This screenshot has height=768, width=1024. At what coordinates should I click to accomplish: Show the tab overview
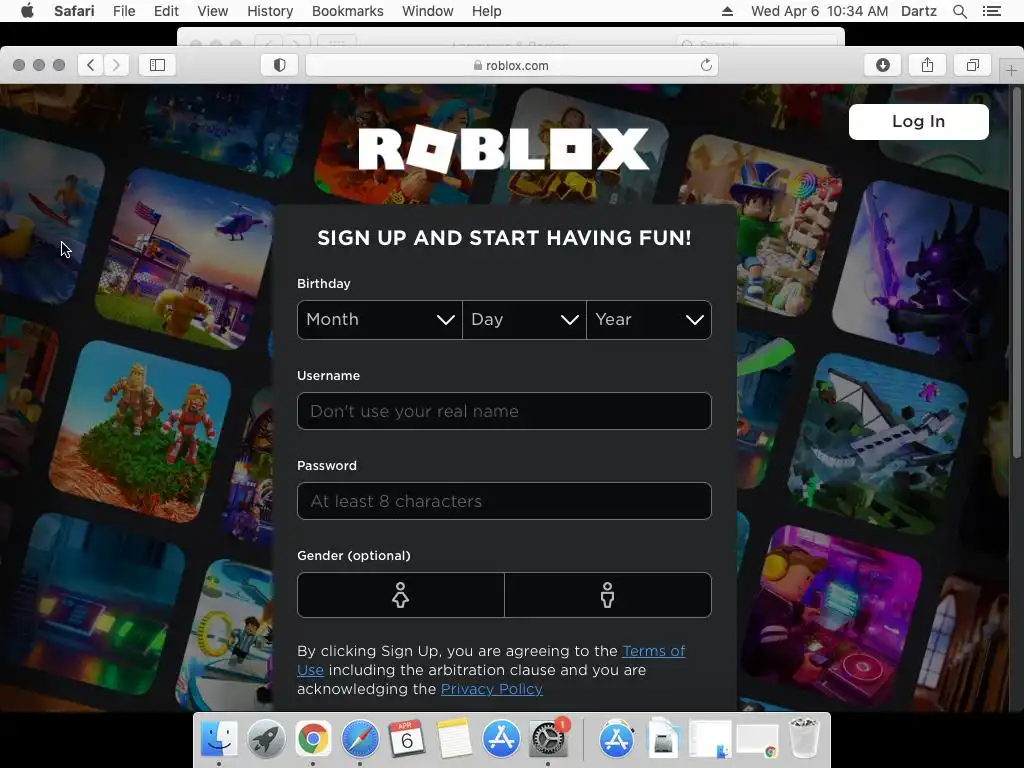(973, 65)
